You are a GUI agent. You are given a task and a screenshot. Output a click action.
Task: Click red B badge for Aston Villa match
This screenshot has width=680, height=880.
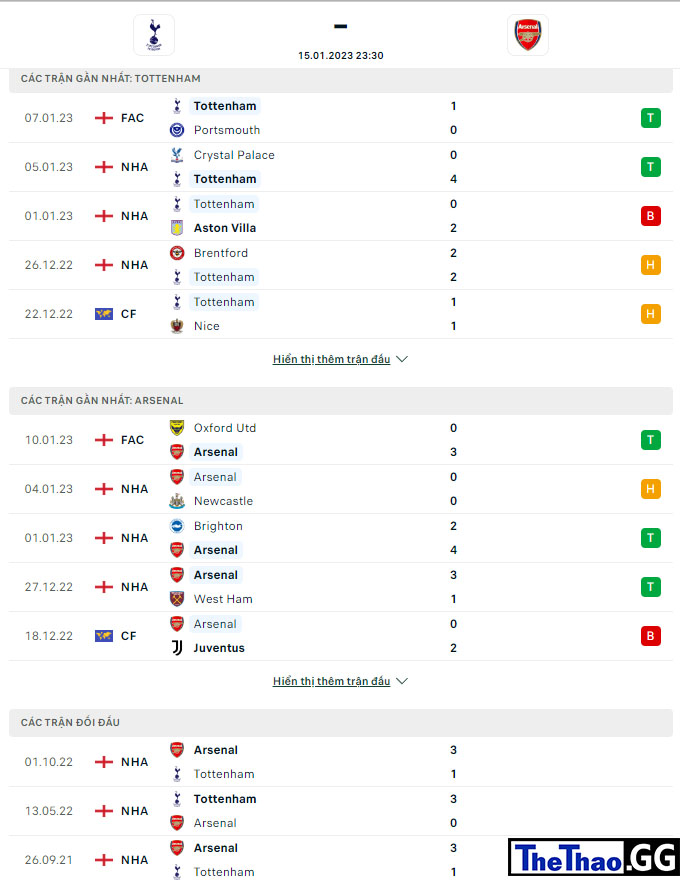650,216
